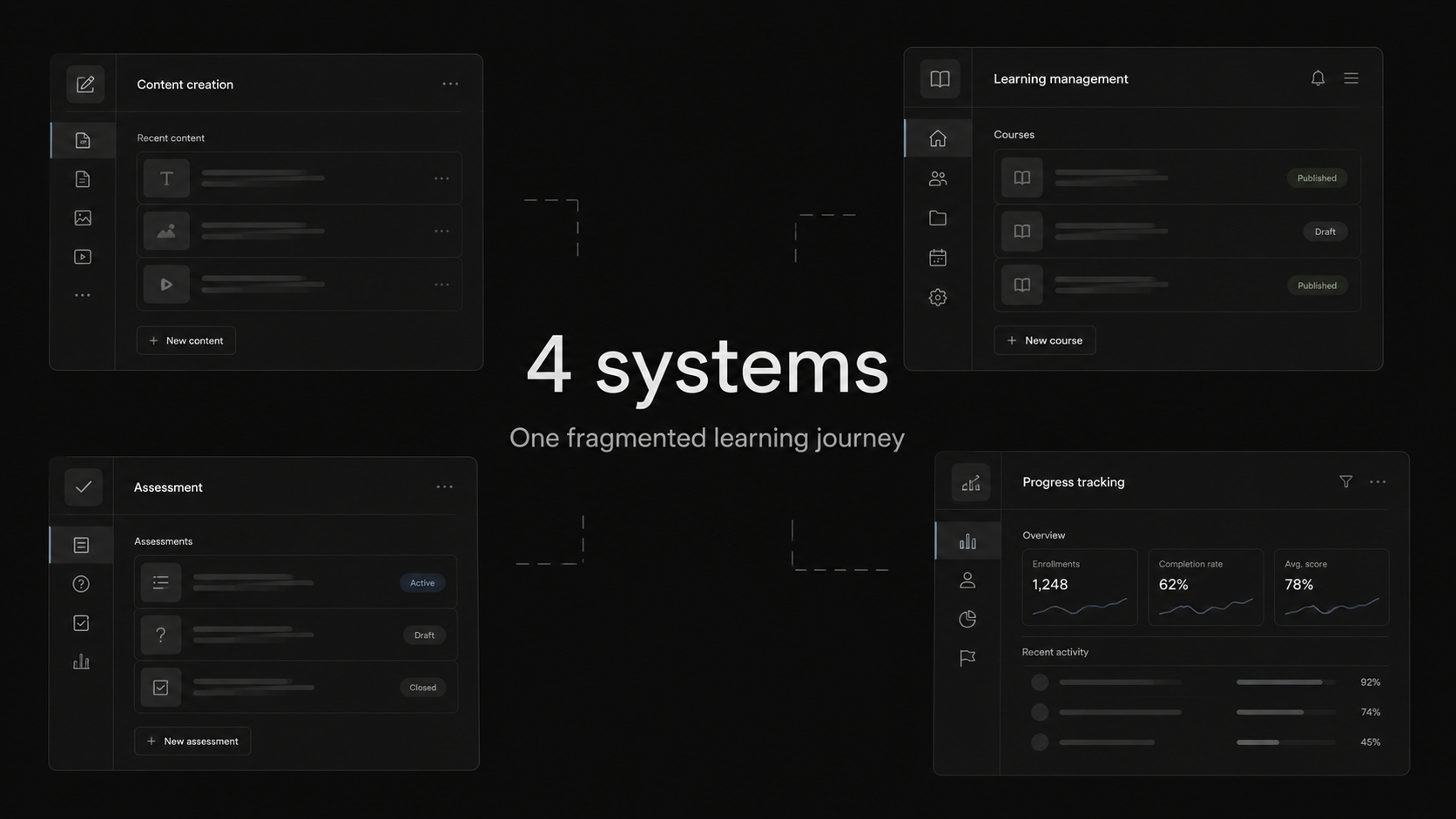1456x819 pixels.
Task: Click the New assessment button
Action: (x=192, y=742)
